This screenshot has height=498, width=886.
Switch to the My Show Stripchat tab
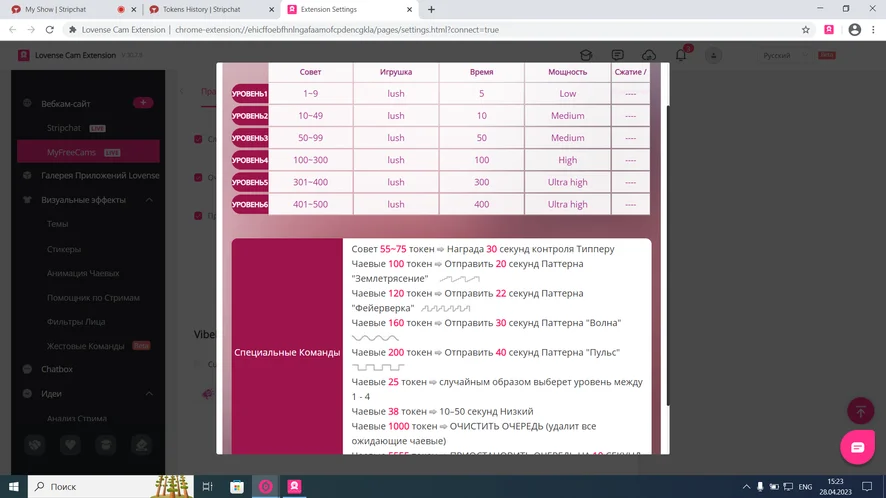point(62,9)
